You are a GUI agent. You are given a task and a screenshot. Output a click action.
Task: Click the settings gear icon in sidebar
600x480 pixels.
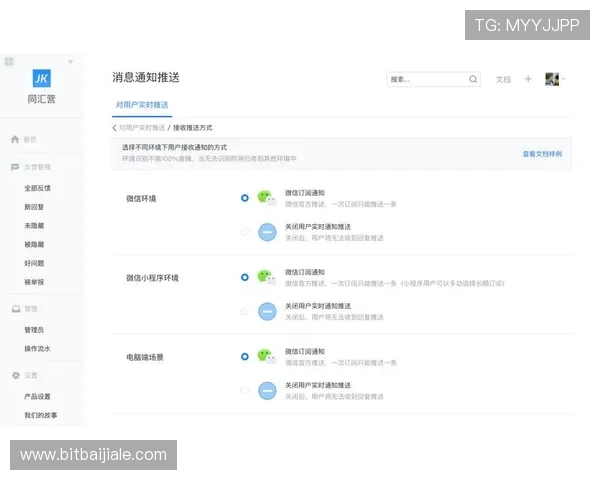[16, 376]
